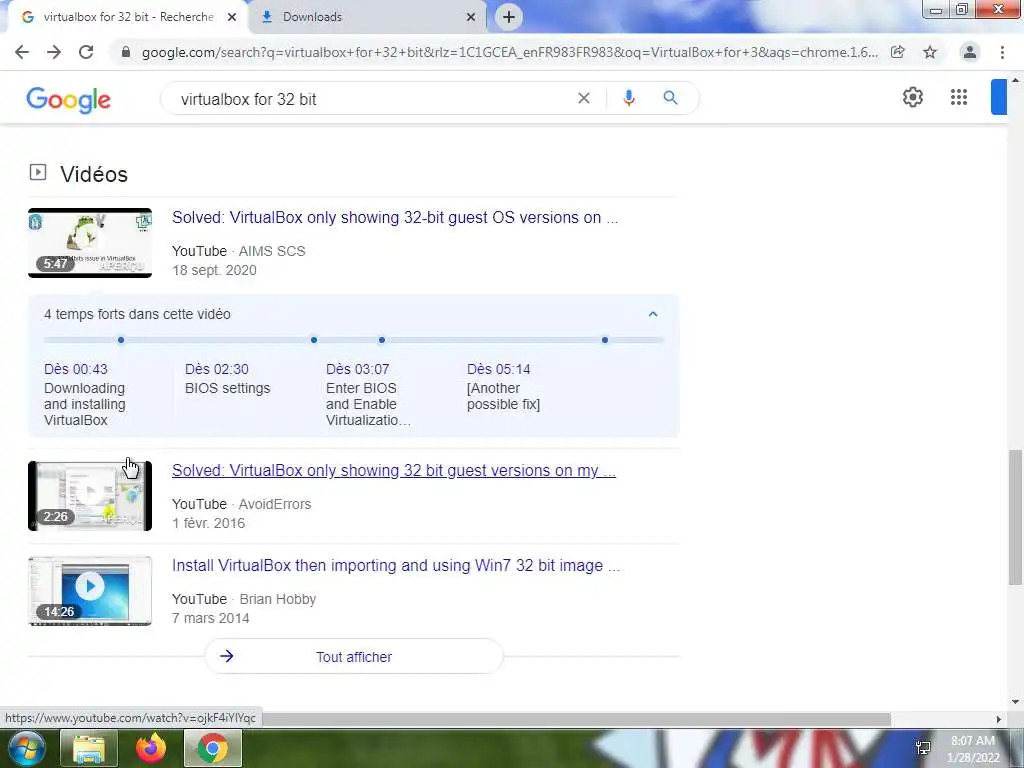Screen dimensions: 1024x768
Task: Click the last timeline dot at 05:14
Action: (605, 340)
